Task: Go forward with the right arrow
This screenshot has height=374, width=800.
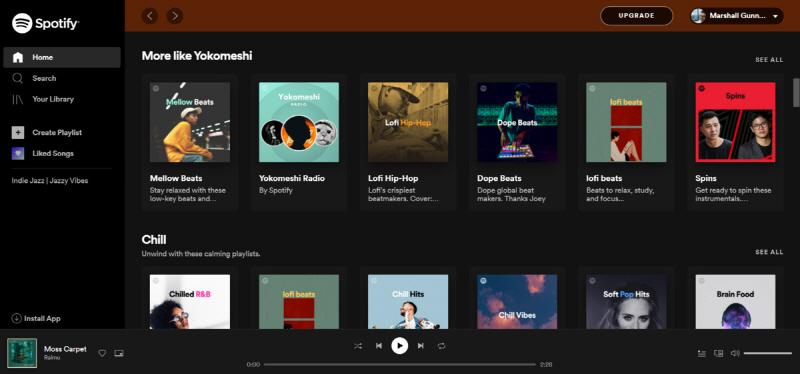Action: pyautogui.click(x=174, y=16)
